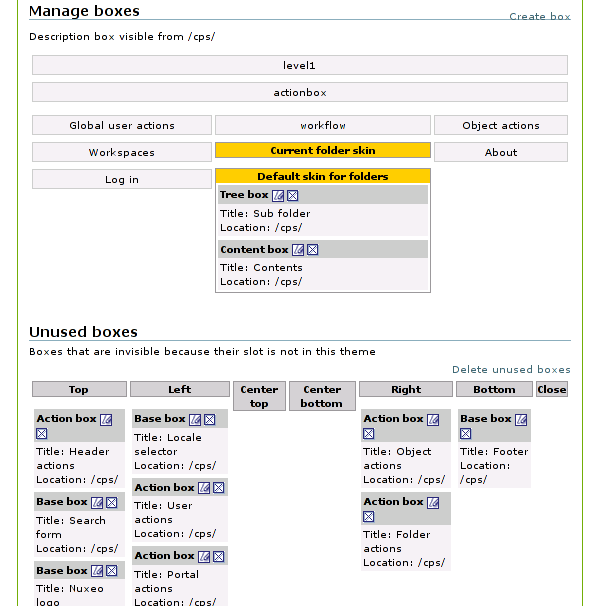Select the Current folder skin slot
596x606 pixels.
pos(323,150)
